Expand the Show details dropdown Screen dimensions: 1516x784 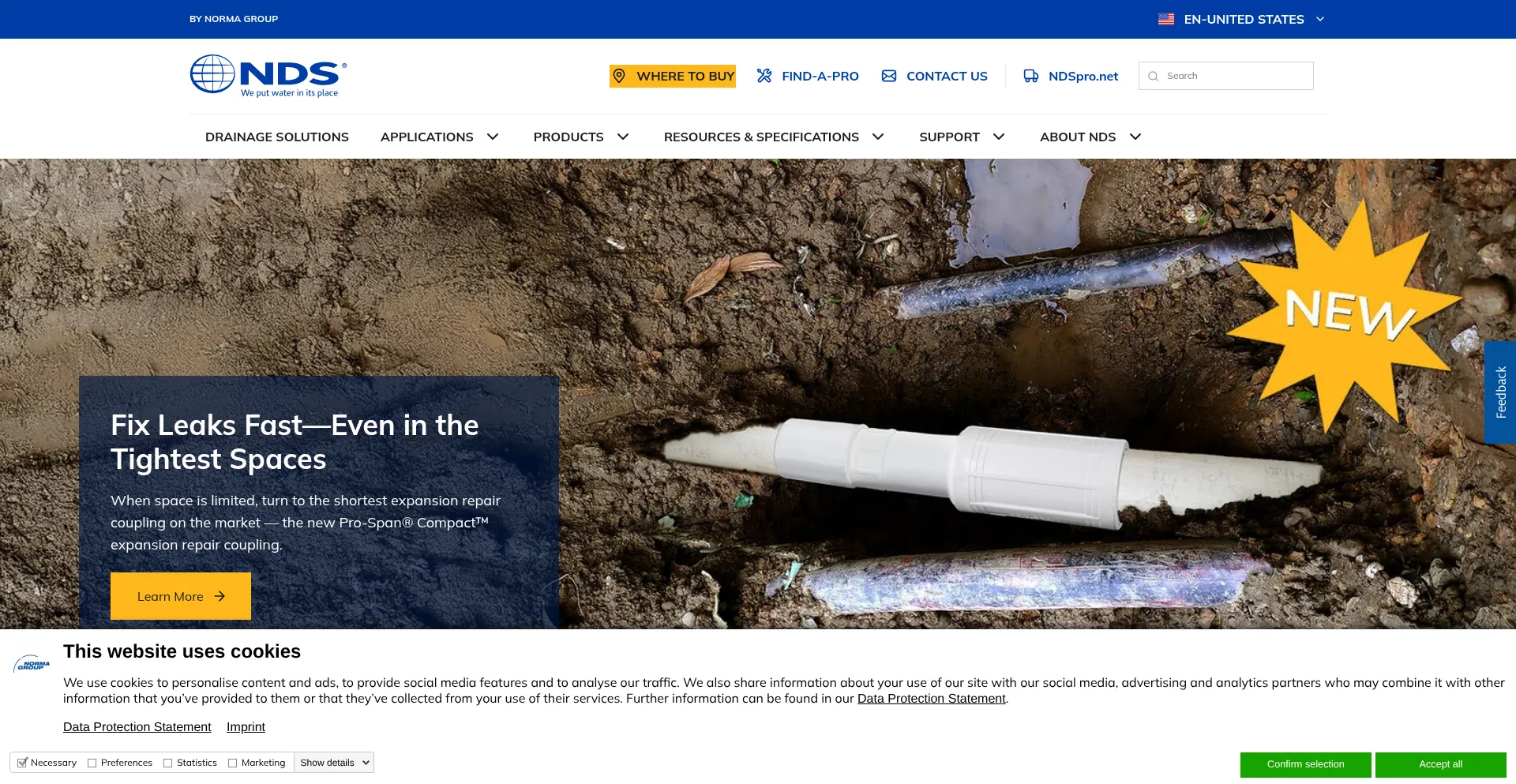pos(334,763)
